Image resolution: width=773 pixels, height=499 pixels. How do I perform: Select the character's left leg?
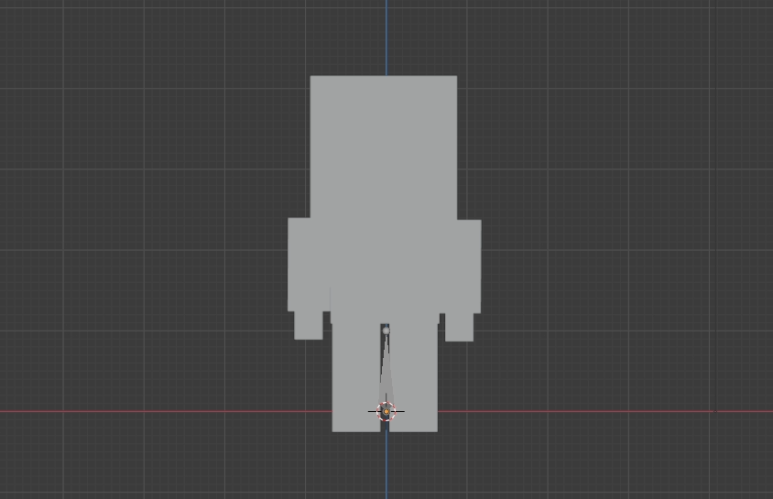coord(356,378)
